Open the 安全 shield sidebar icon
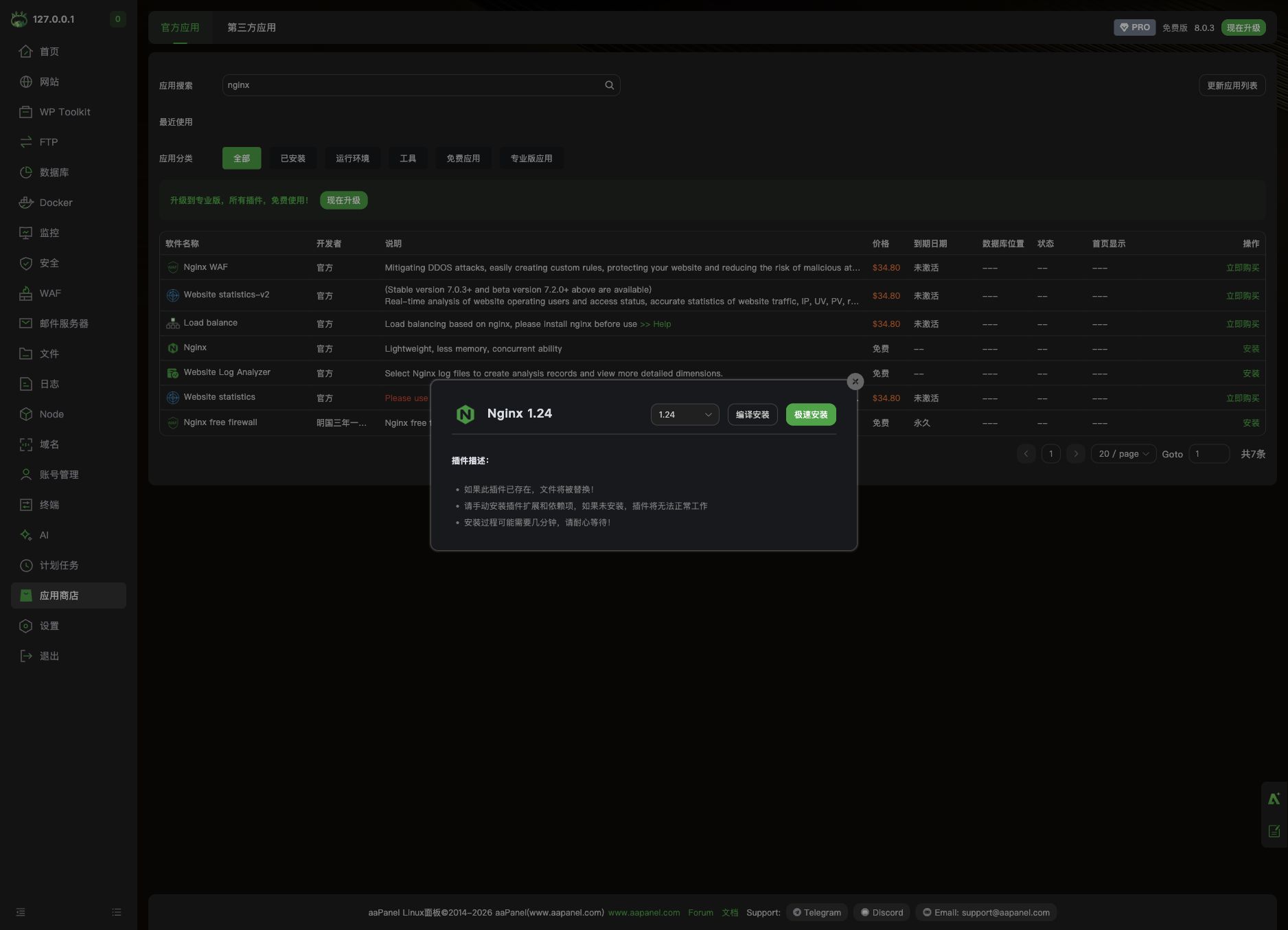The image size is (1288, 930). click(26, 263)
